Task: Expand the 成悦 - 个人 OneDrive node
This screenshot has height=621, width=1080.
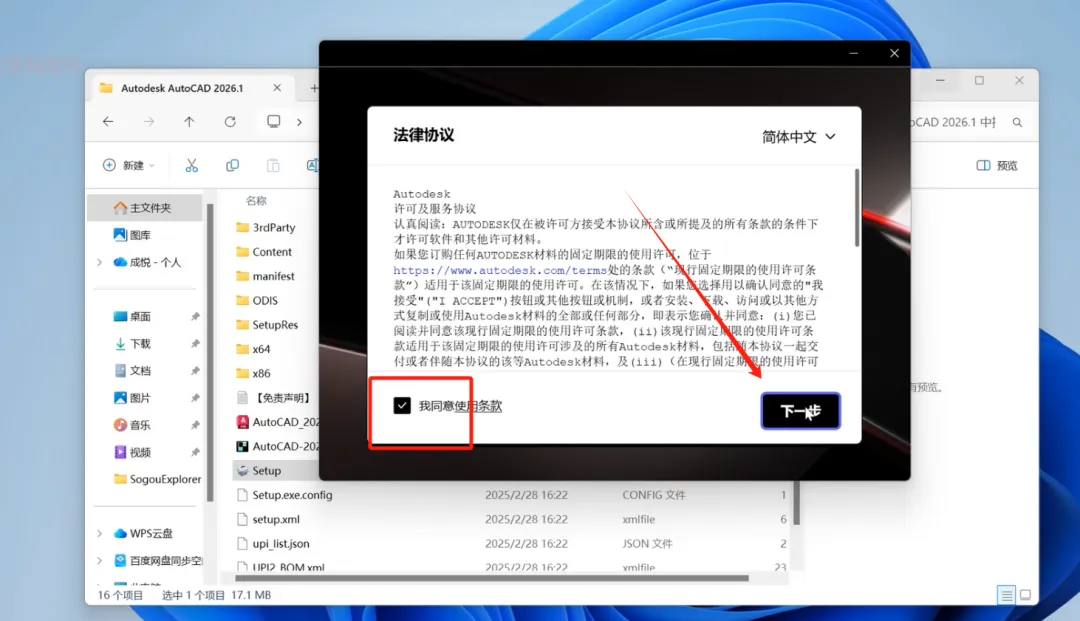Action: (100, 262)
